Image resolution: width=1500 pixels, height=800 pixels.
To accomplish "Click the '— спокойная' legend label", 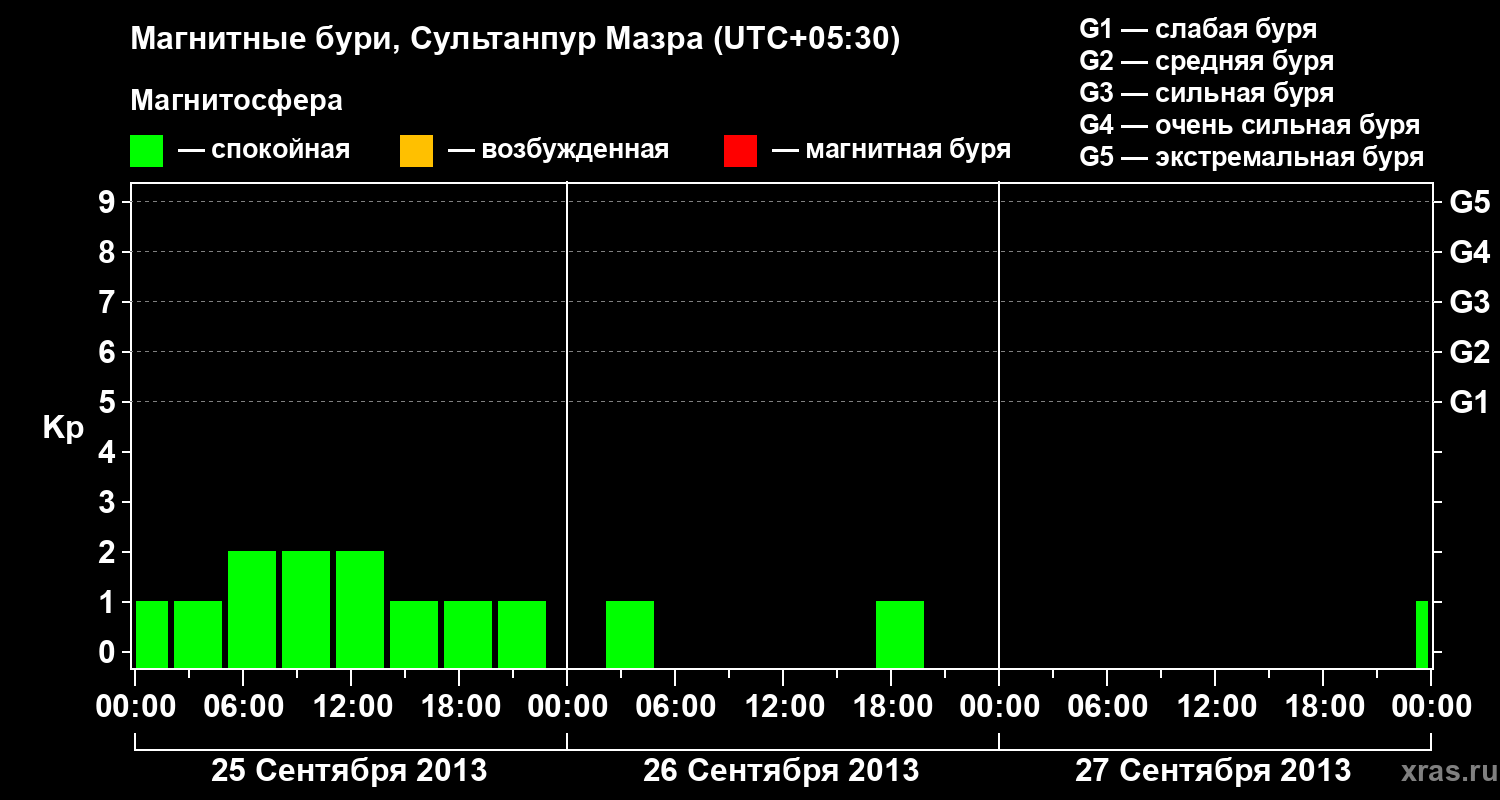I will (264, 151).
